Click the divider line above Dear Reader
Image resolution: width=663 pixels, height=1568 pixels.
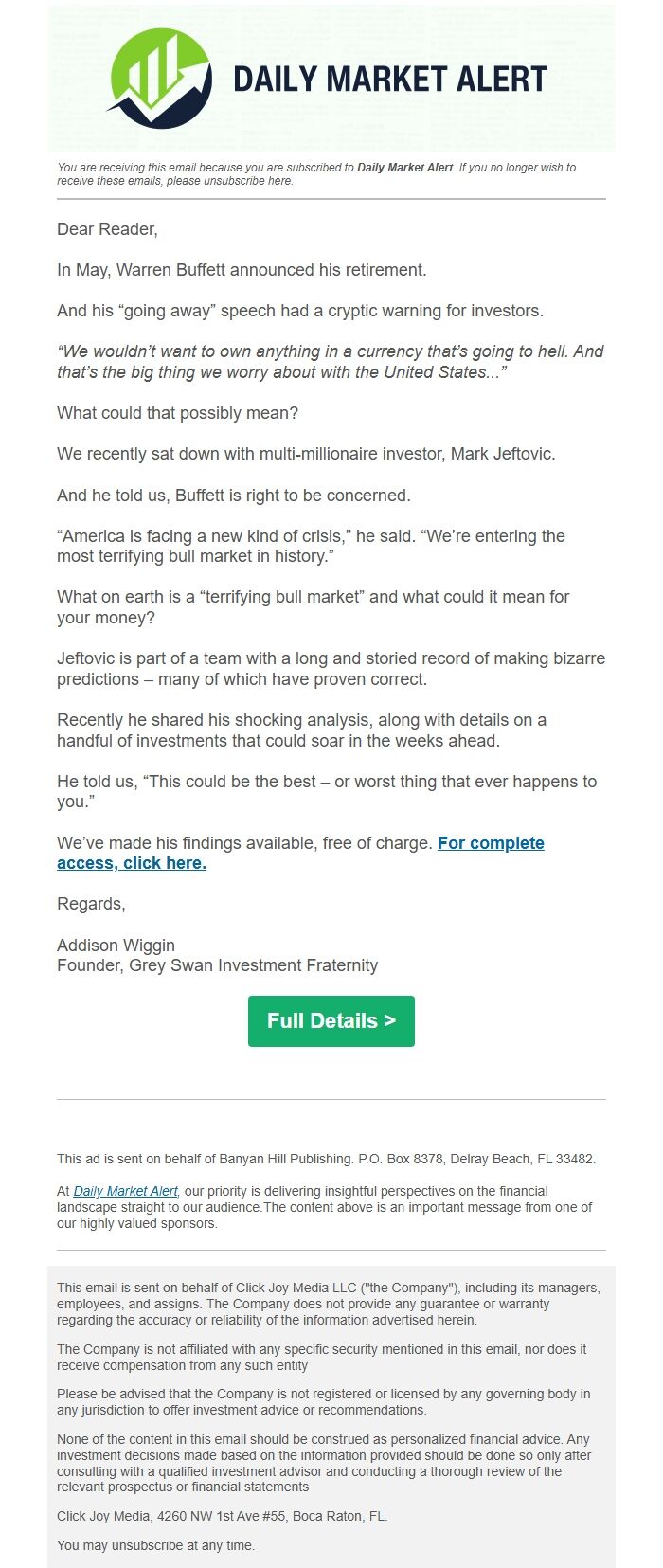point(331,200)
